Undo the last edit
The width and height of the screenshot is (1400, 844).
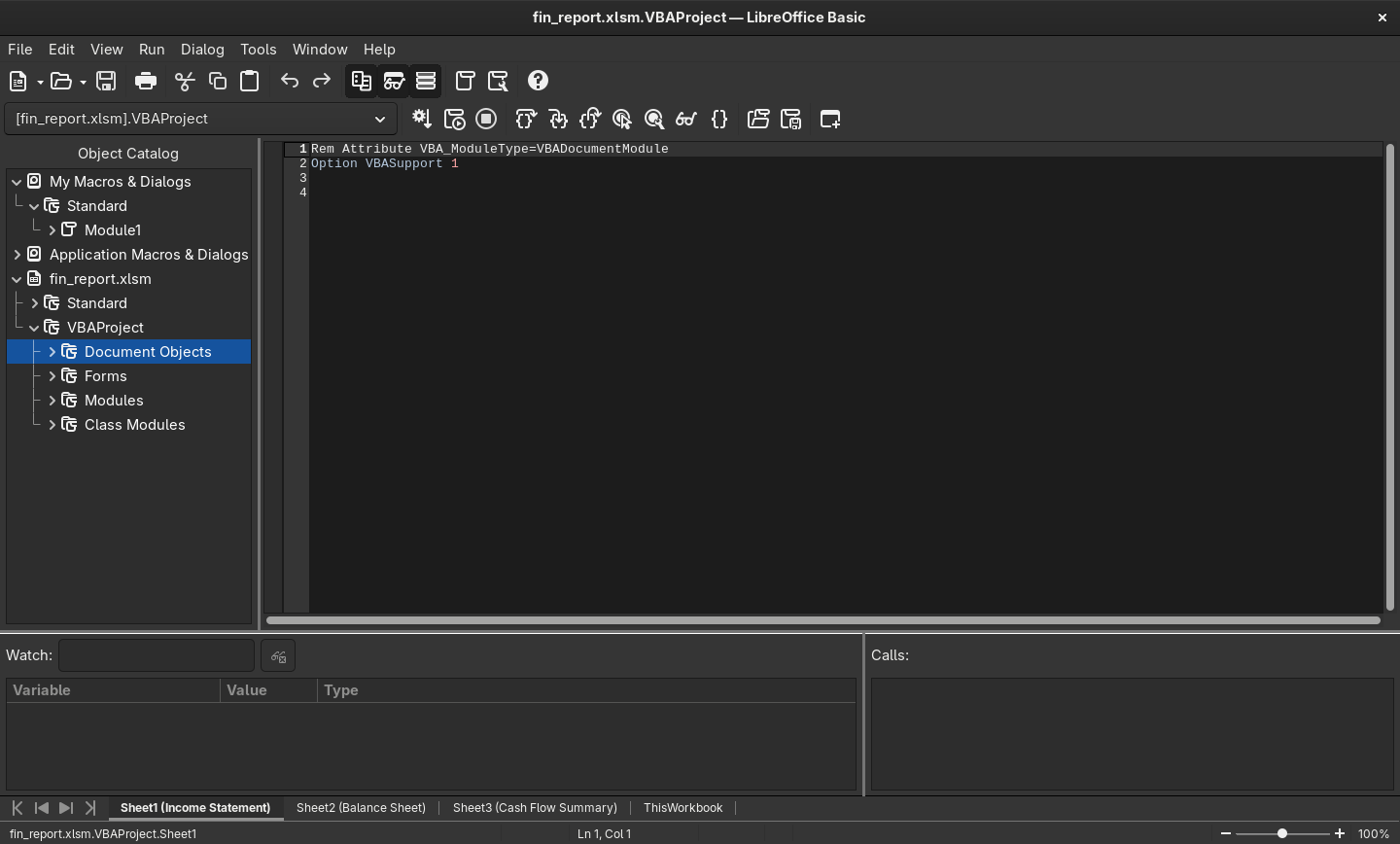coord(290,81)
